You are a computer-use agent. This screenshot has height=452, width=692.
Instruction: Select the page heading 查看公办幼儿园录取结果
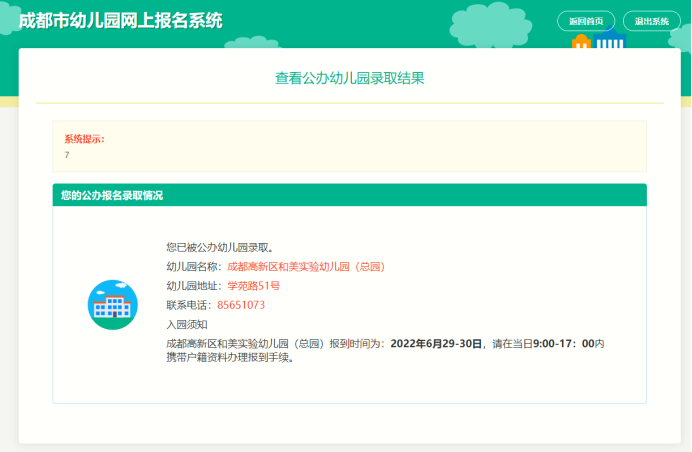349,78
